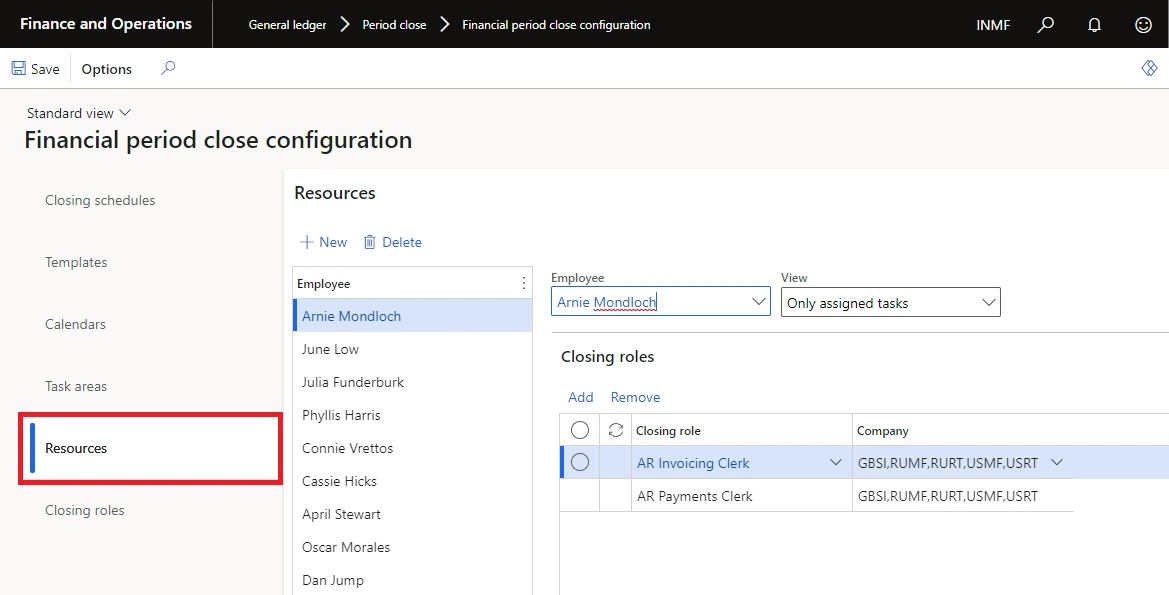The image size is (1169, 595).
Task: Open the Employee combo box dropdown arrow
Action: [759, 302]
